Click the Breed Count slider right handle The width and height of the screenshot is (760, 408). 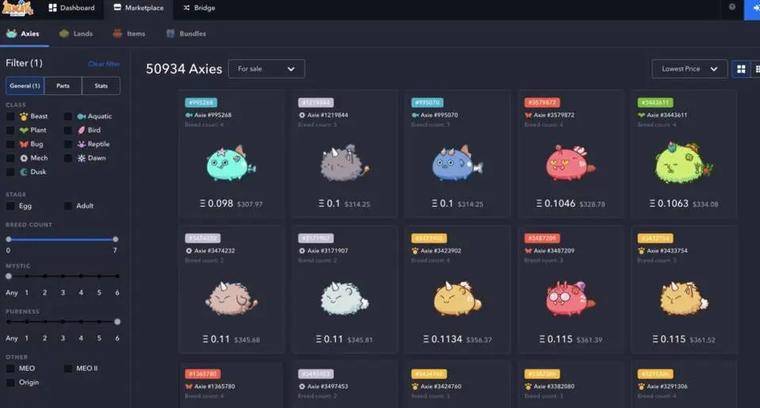(115, 239)
